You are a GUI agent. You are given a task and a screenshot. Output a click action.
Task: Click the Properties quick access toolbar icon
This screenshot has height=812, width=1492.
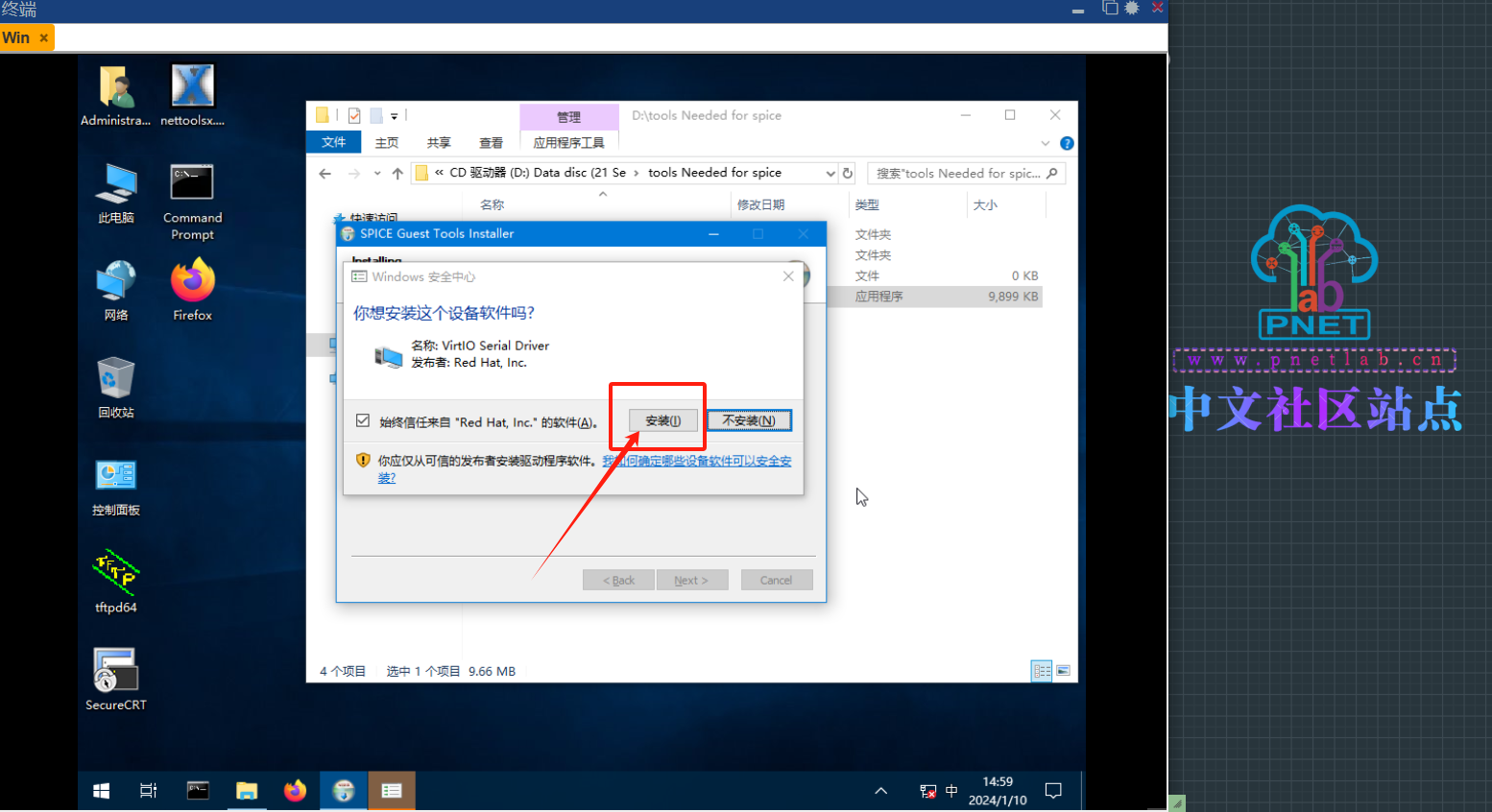(354, 116)
